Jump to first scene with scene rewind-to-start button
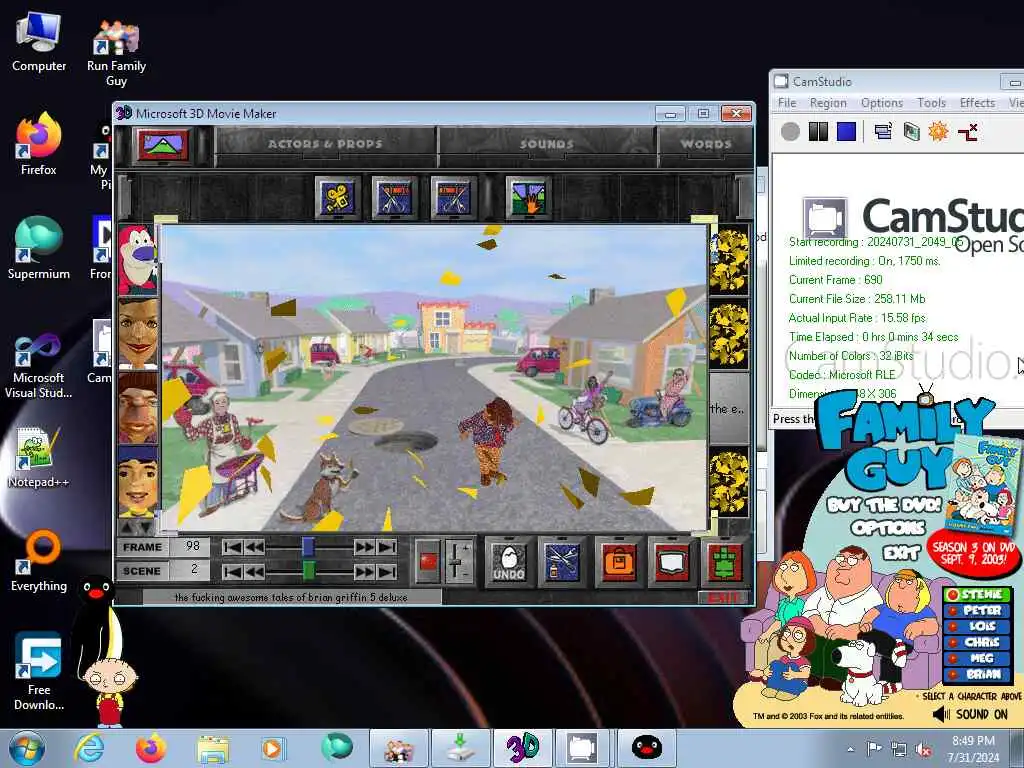Viewport: 1024px width, 768px height. 231,572
